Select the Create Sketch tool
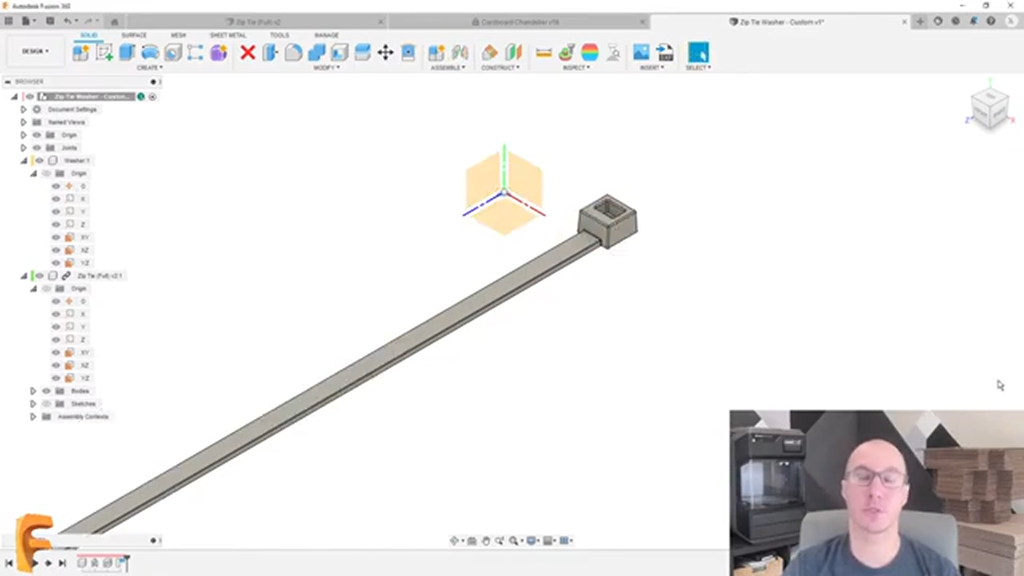 click(x=104, y=52)
